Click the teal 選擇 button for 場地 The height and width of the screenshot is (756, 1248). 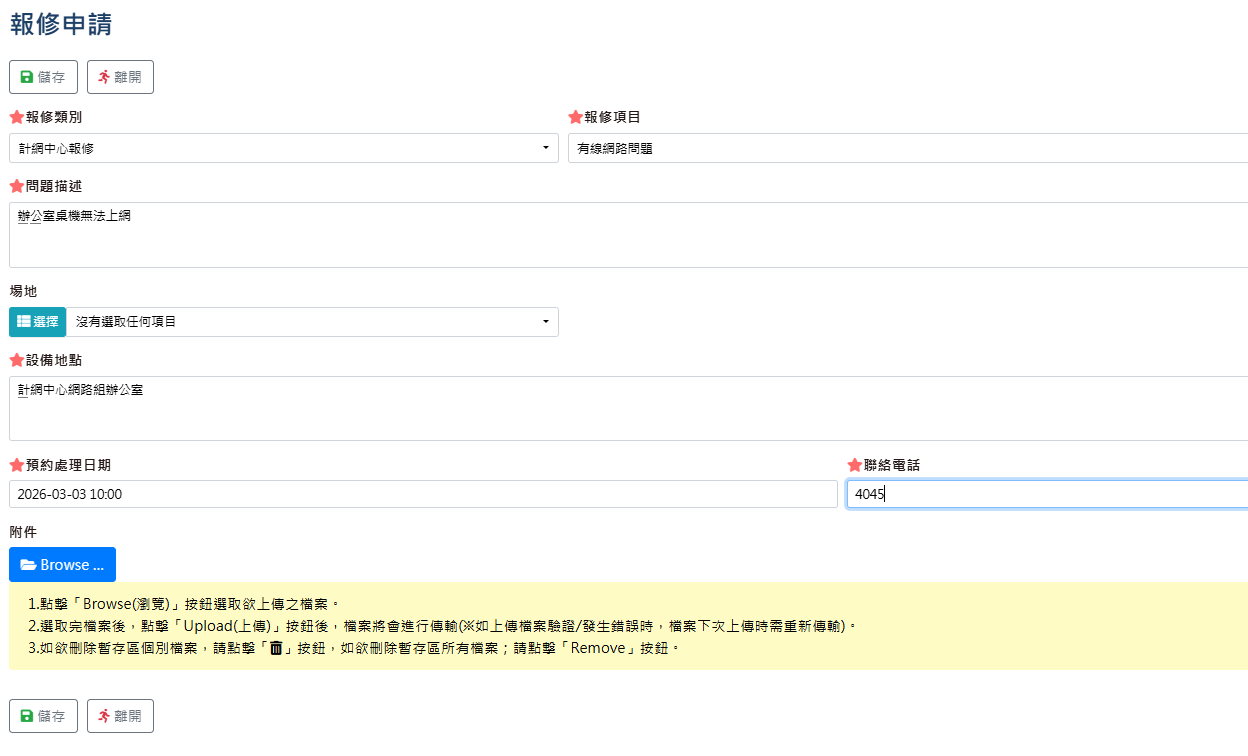point(37,322)
